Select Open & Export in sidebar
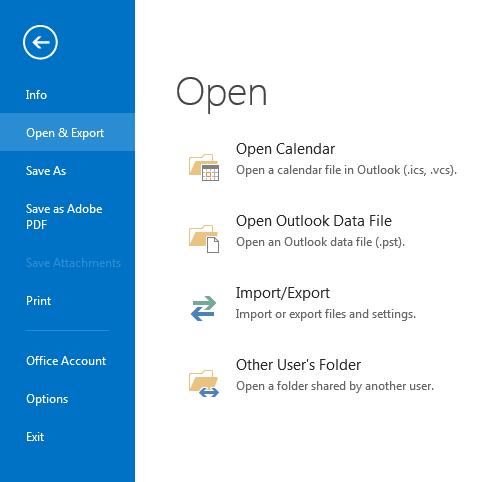 tap(67, 132)
